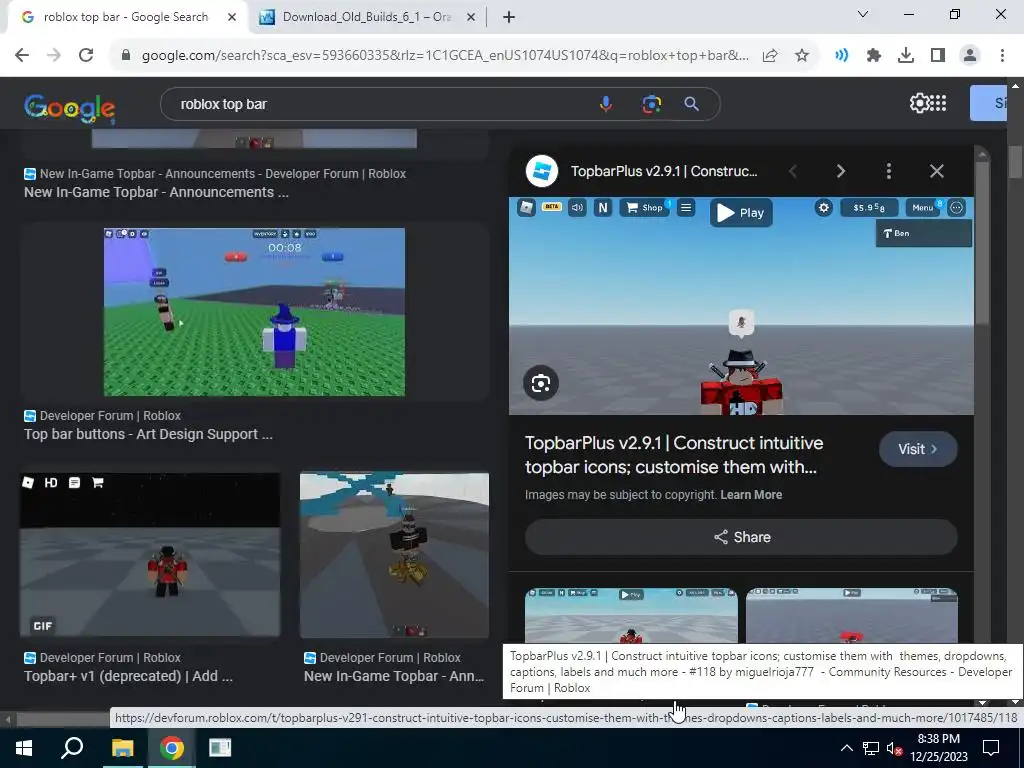Open Chrome downloads icon

coord(905,56)
